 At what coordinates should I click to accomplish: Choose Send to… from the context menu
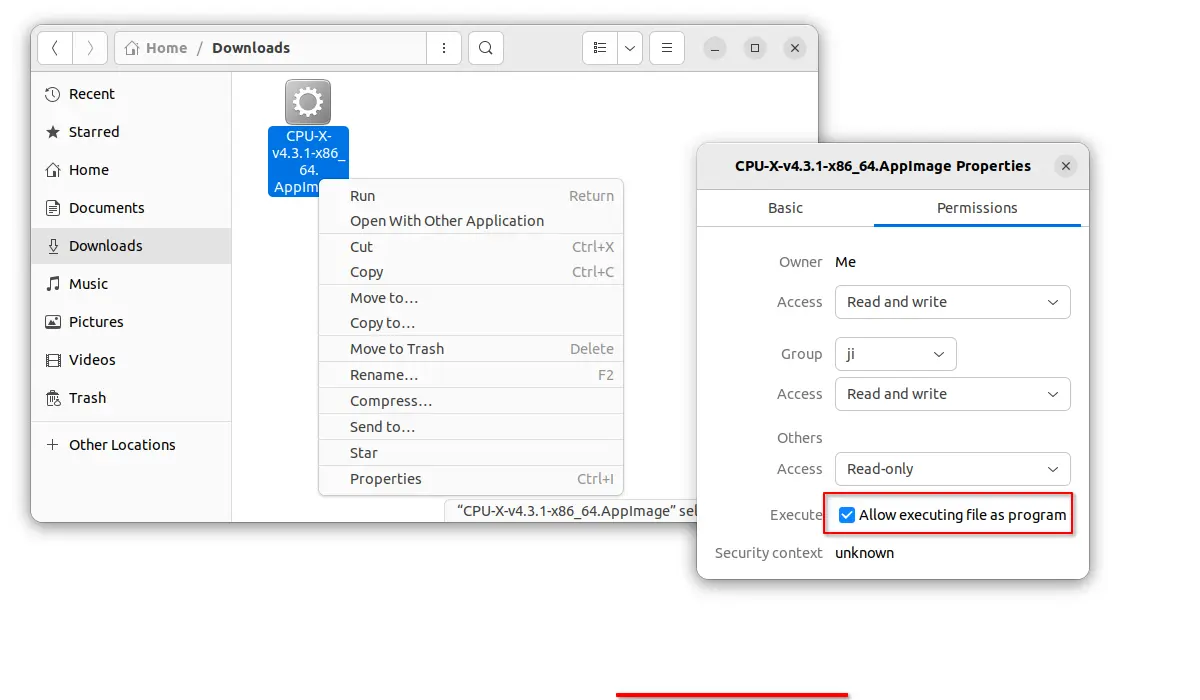(471, 427)
